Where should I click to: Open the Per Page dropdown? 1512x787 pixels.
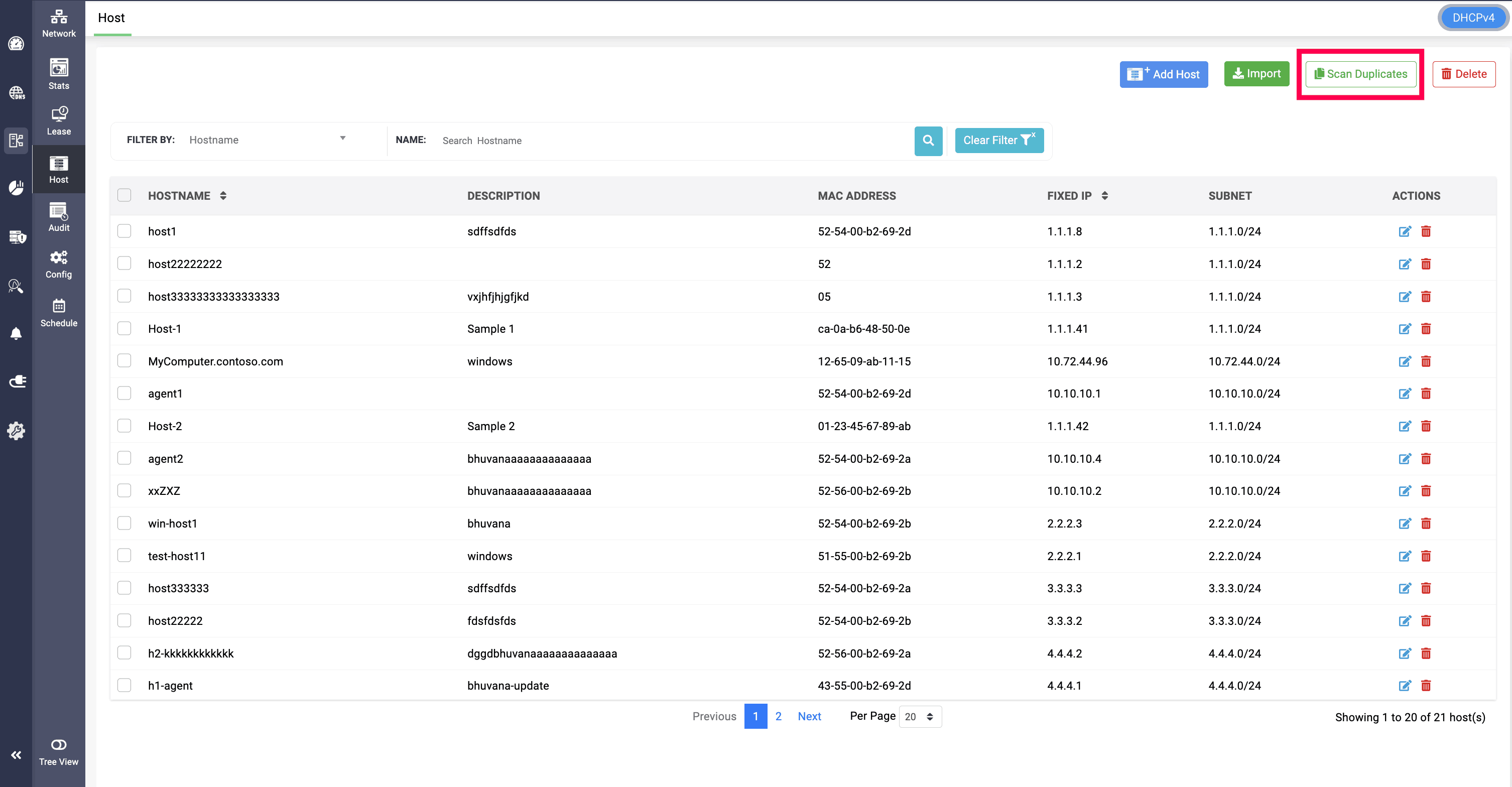[920, 717]
